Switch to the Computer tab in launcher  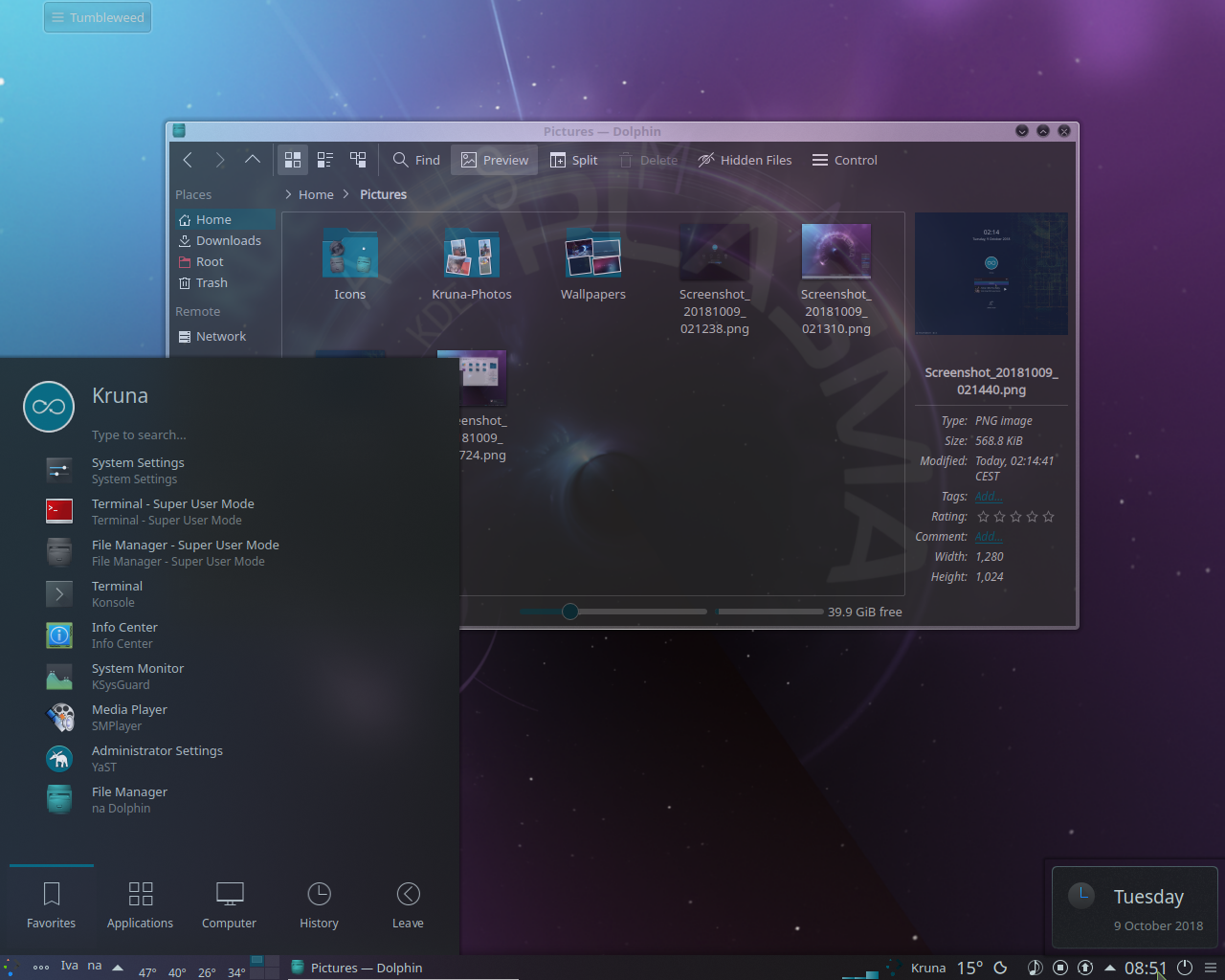pyautogui.click(x=230, y=905)
